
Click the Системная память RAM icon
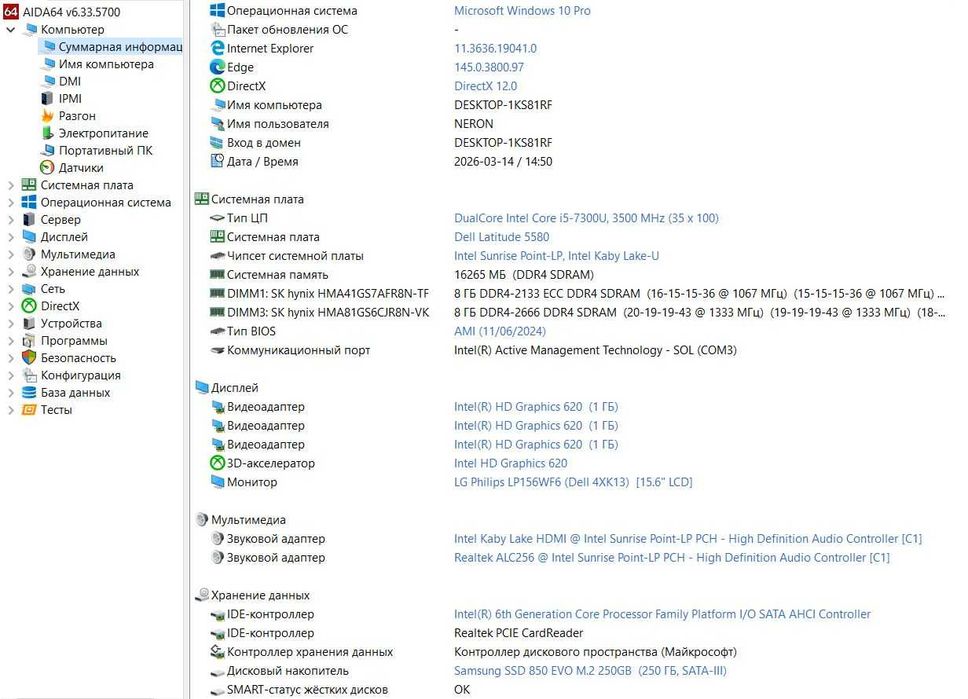coord(217,274)
